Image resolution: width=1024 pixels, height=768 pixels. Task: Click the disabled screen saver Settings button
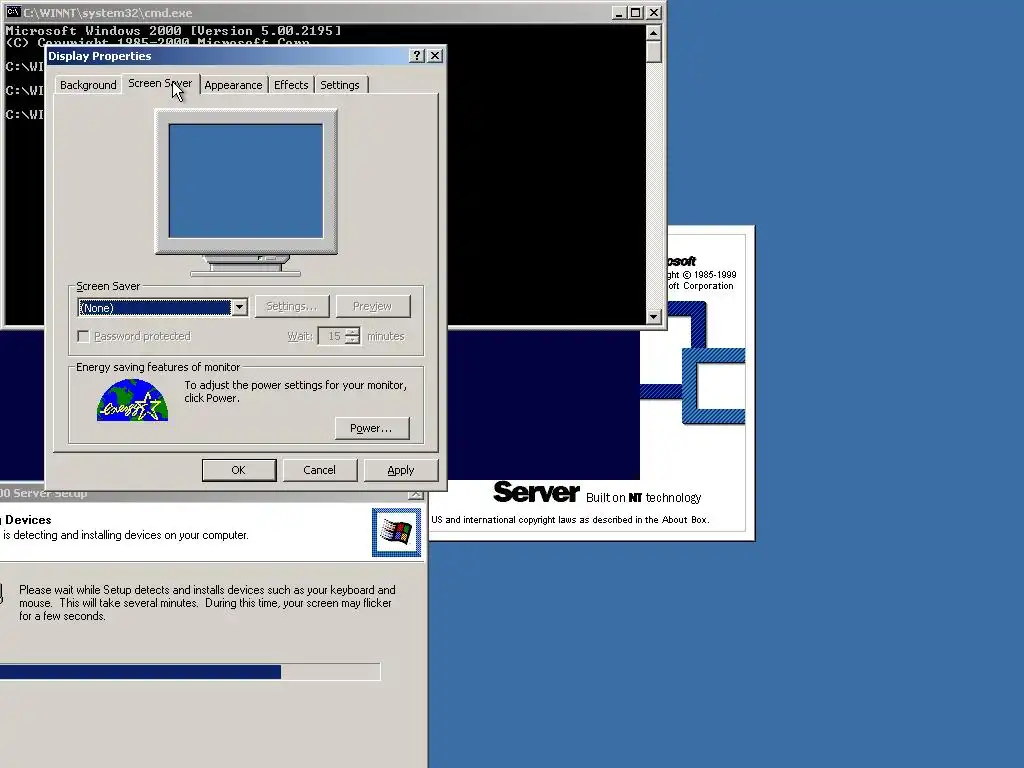point(292,306)
